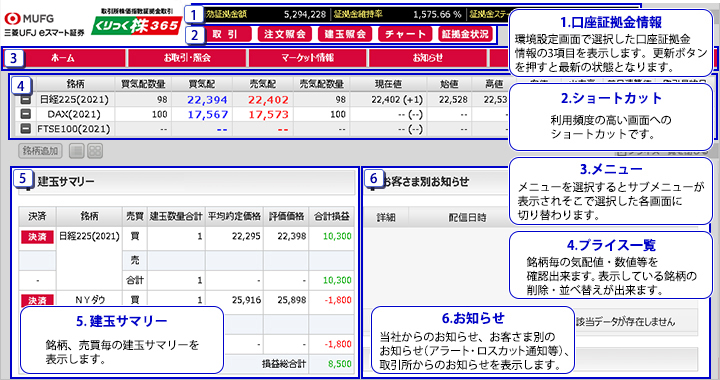
Task: Click the 買気配数量 column header
Action: (143, 84)
